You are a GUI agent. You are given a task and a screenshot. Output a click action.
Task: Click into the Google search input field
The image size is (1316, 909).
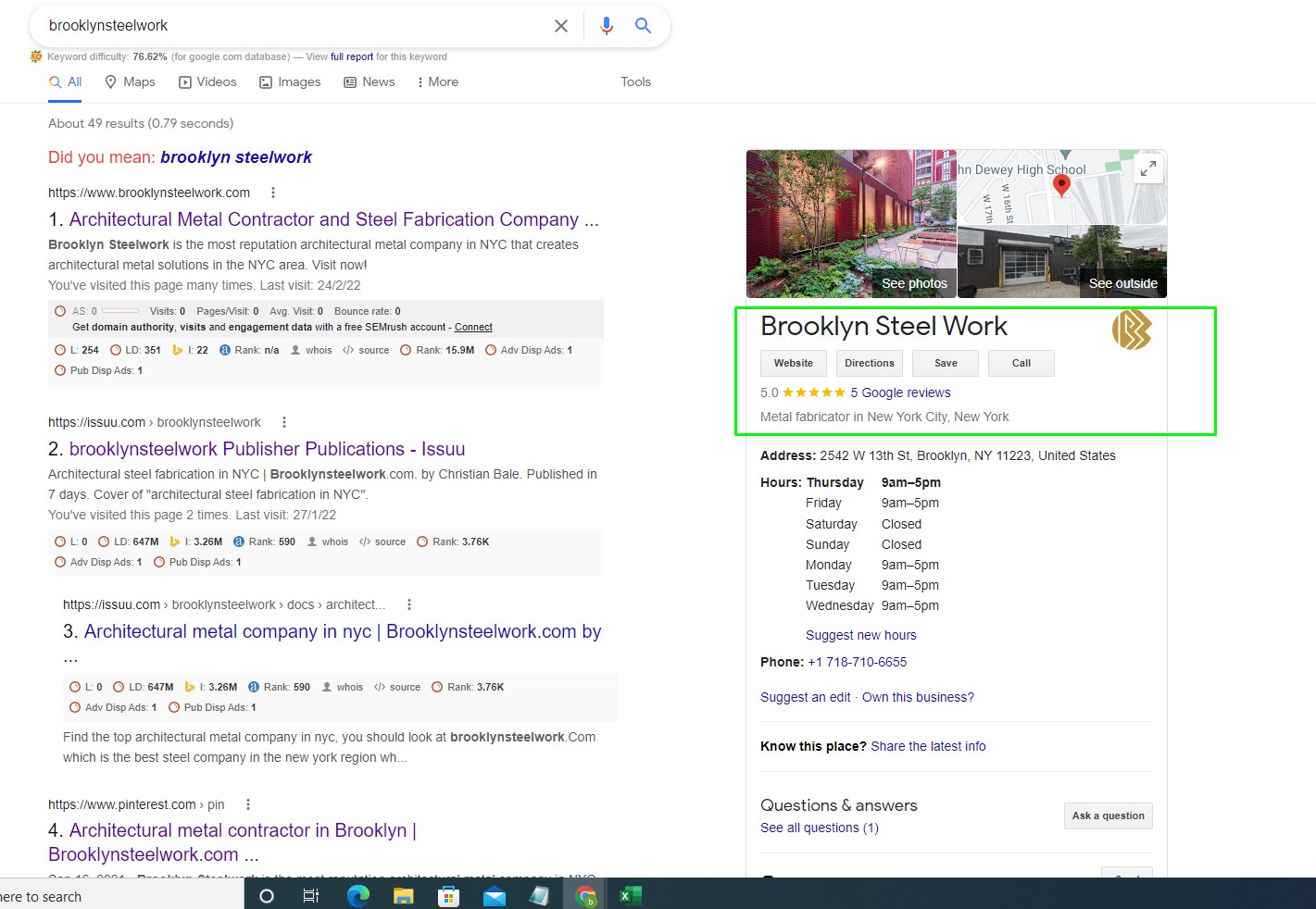click(x=296, y=26)
